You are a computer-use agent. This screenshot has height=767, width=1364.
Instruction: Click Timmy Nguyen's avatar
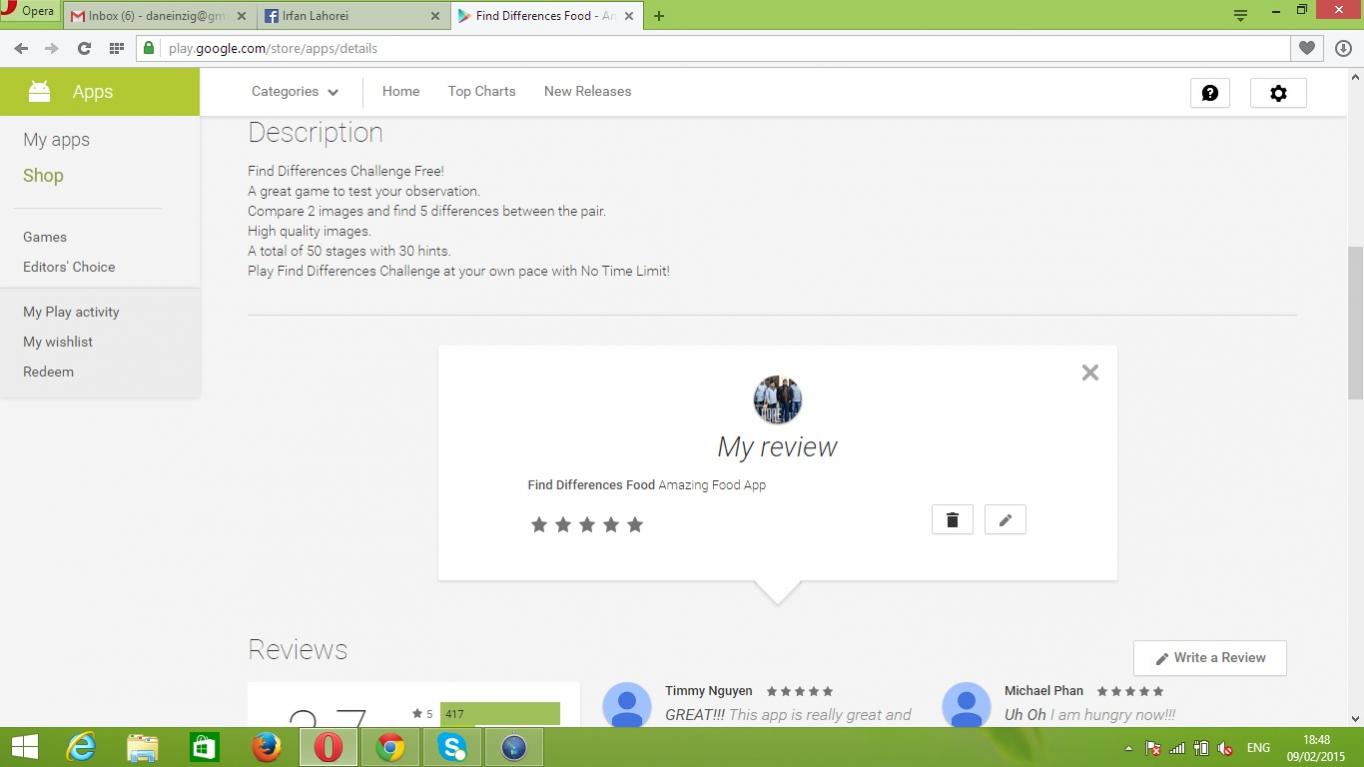tap(627, 704)
